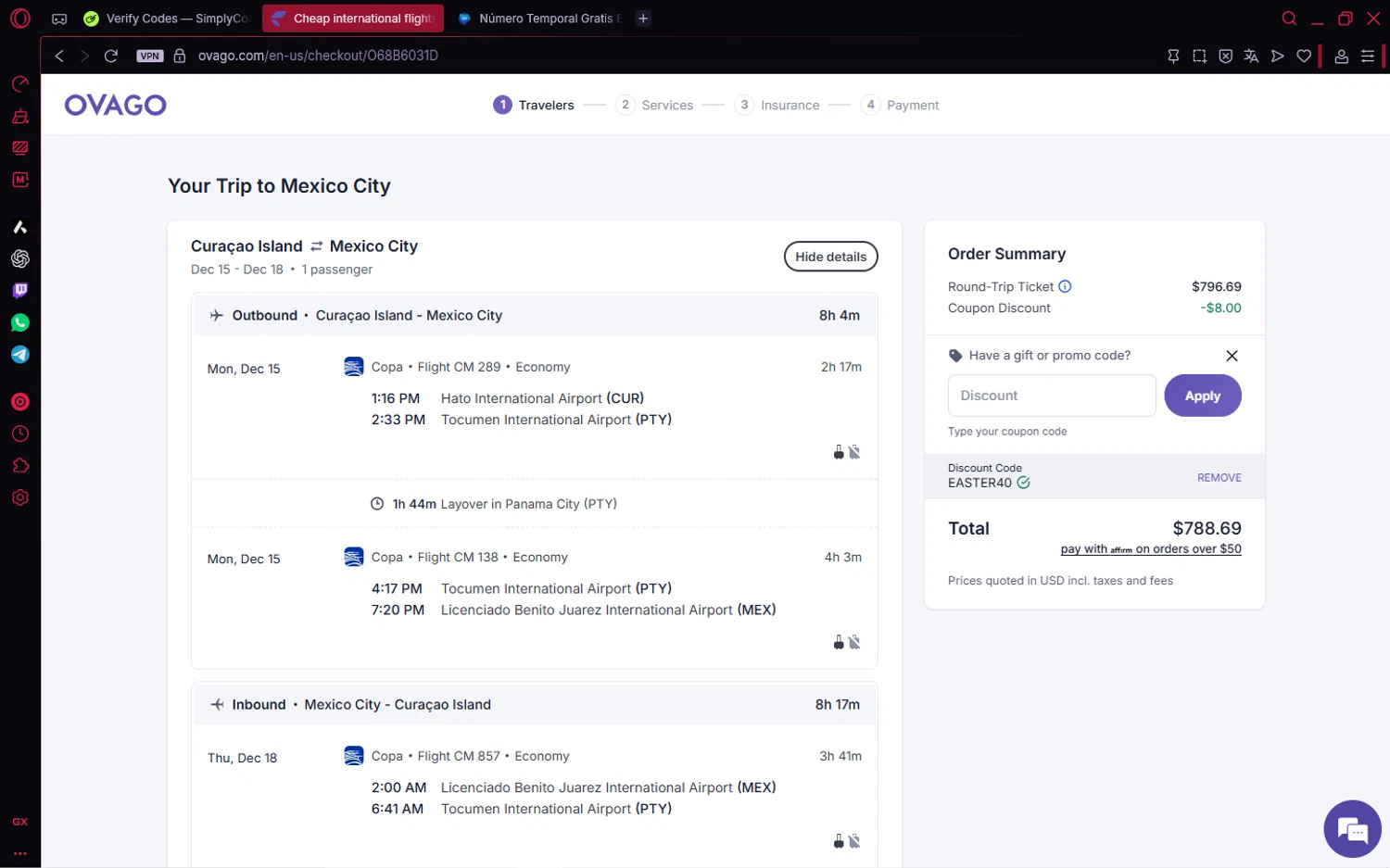Go to the Payment step
1390x868 pixels.
pyautogui.click(x=900, y=106)
